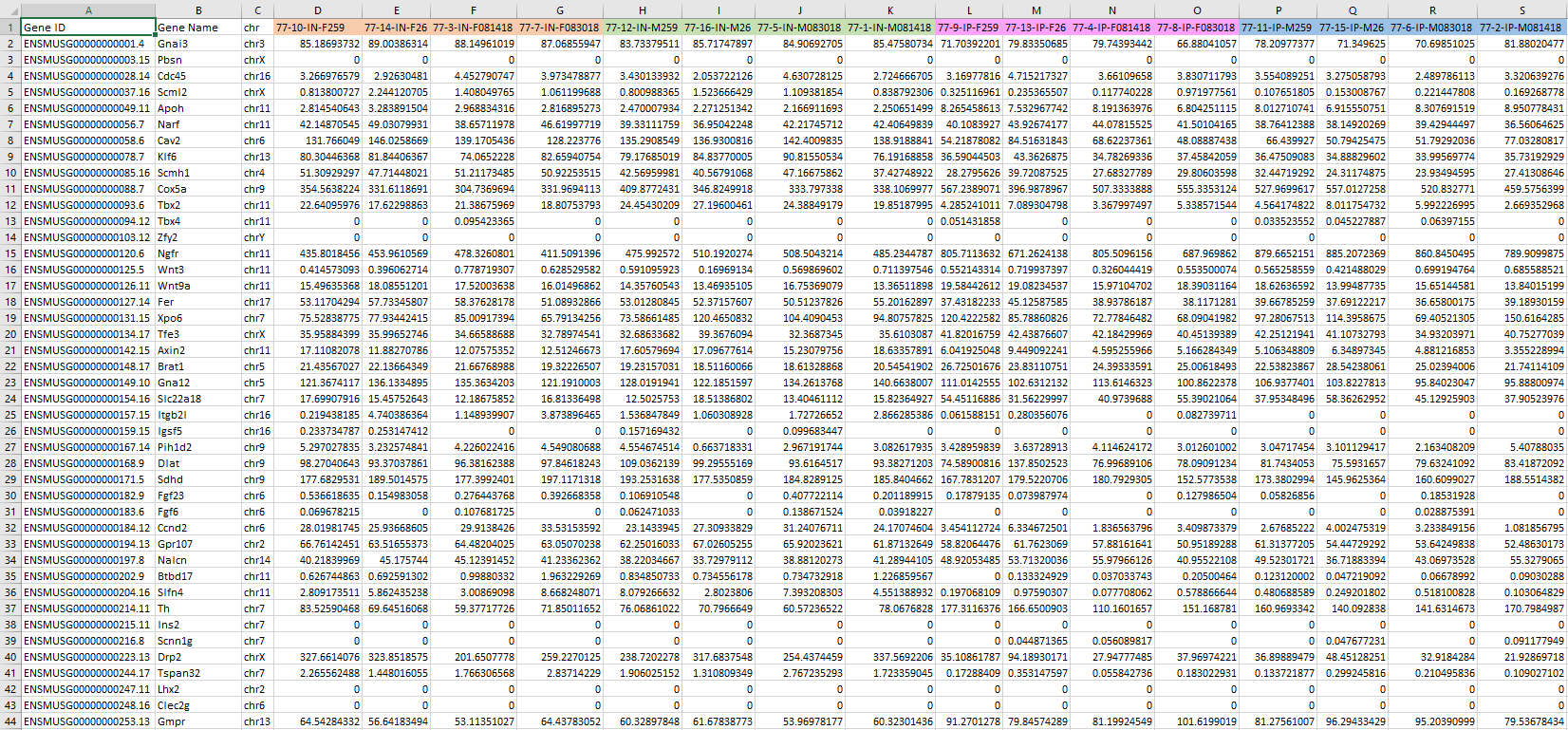Click the '77-8-IP-F083018' header cell
The image size is (1568, 730).
click(x=1197, y=28)
